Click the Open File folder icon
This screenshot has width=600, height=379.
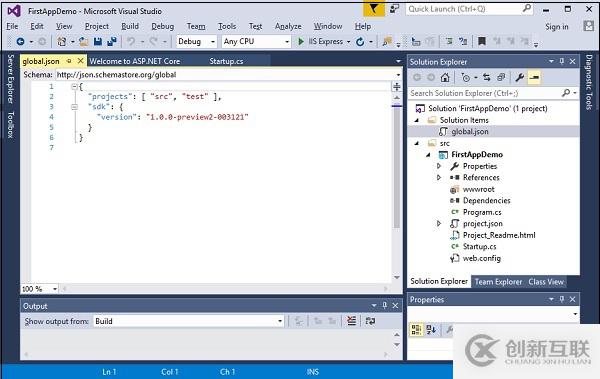point(83,41)
